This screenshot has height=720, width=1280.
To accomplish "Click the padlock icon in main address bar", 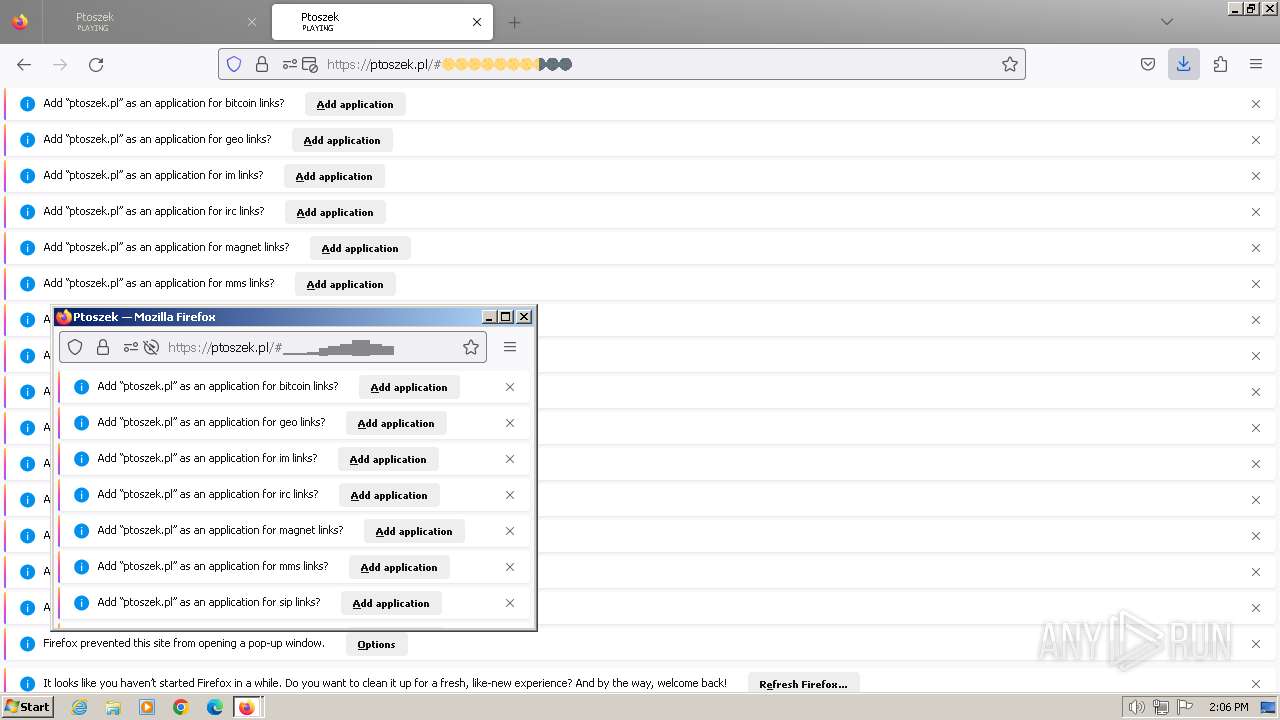I will tap(262, 64).
